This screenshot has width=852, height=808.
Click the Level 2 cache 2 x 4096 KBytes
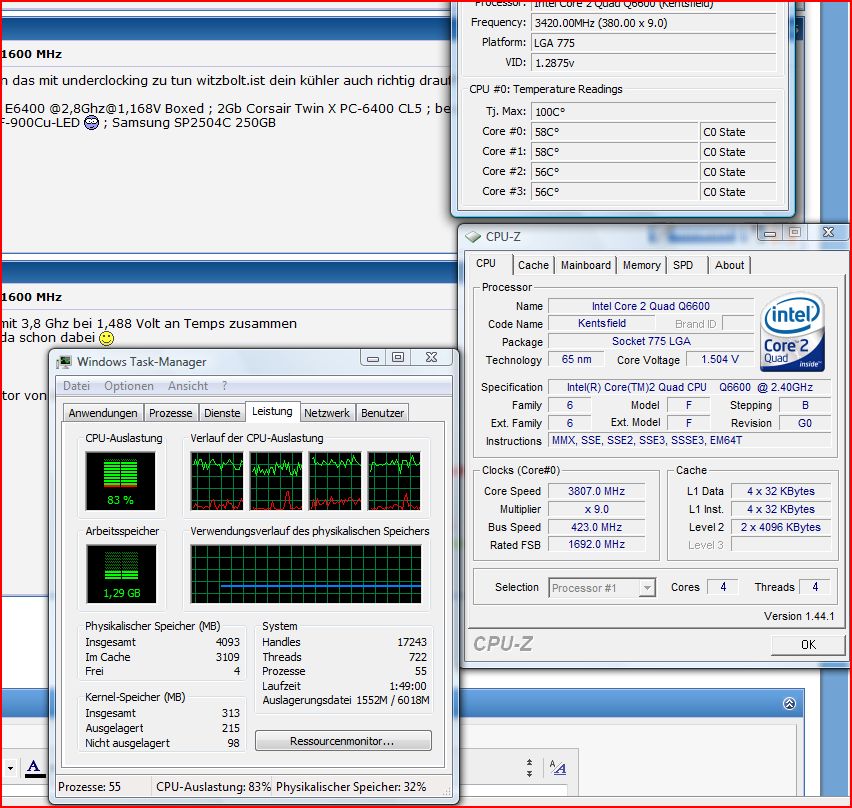click(x=780, y=527)
